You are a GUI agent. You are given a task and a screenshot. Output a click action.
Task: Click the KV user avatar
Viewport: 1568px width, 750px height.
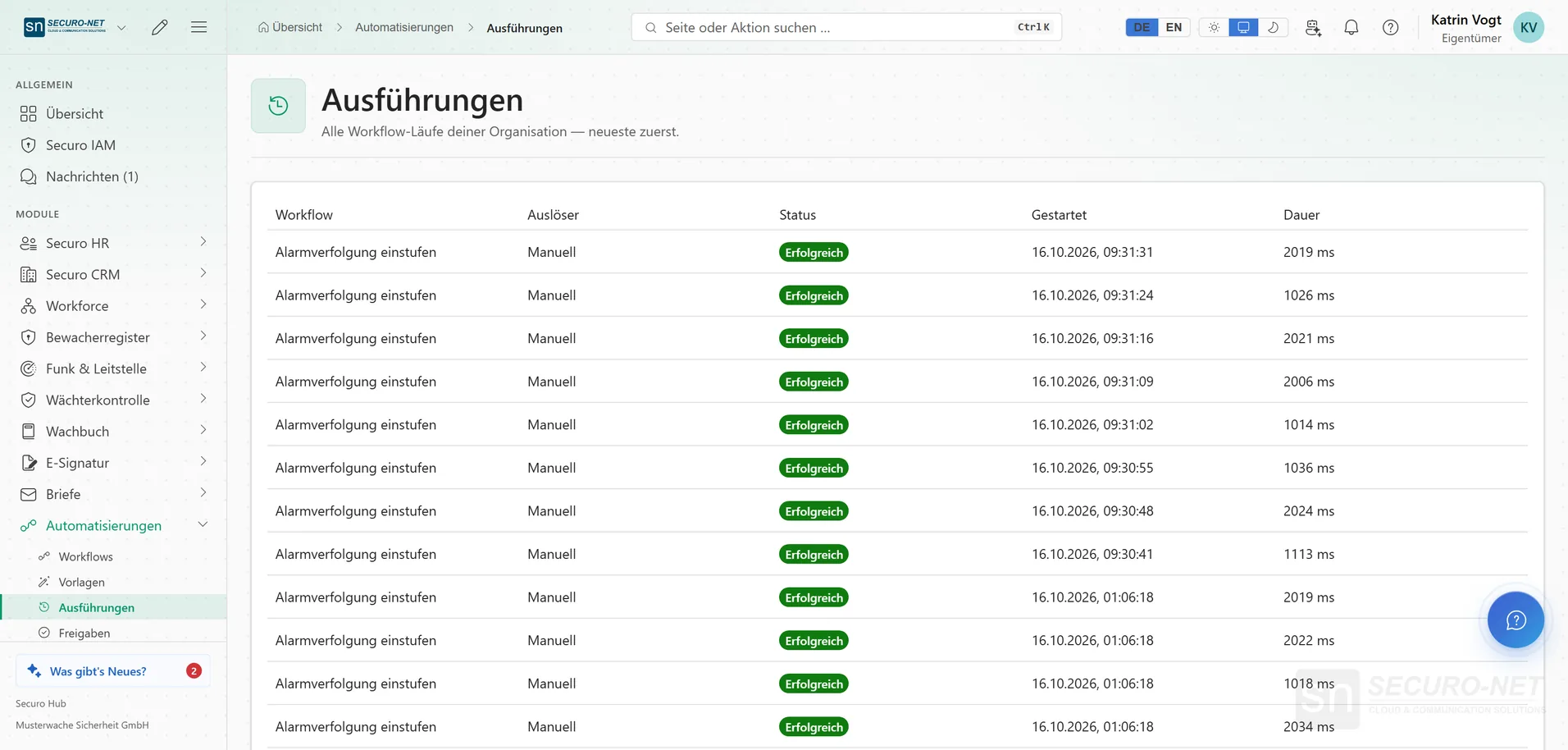[1529, 27]
